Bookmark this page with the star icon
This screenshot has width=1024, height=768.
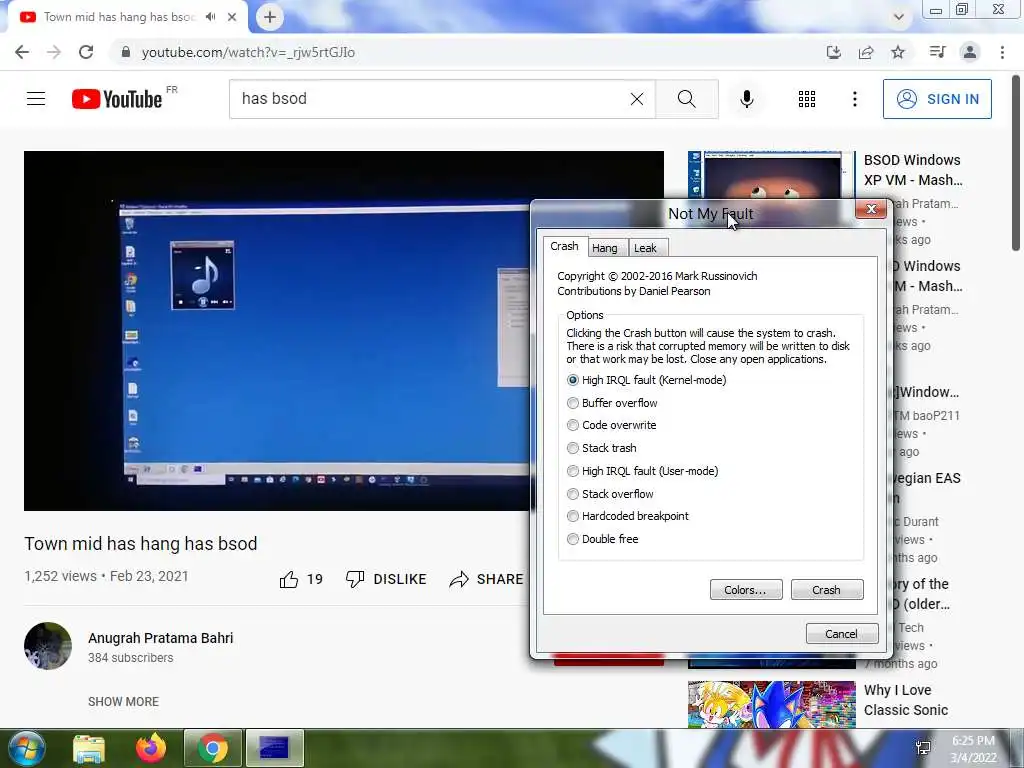pos(898,52)
